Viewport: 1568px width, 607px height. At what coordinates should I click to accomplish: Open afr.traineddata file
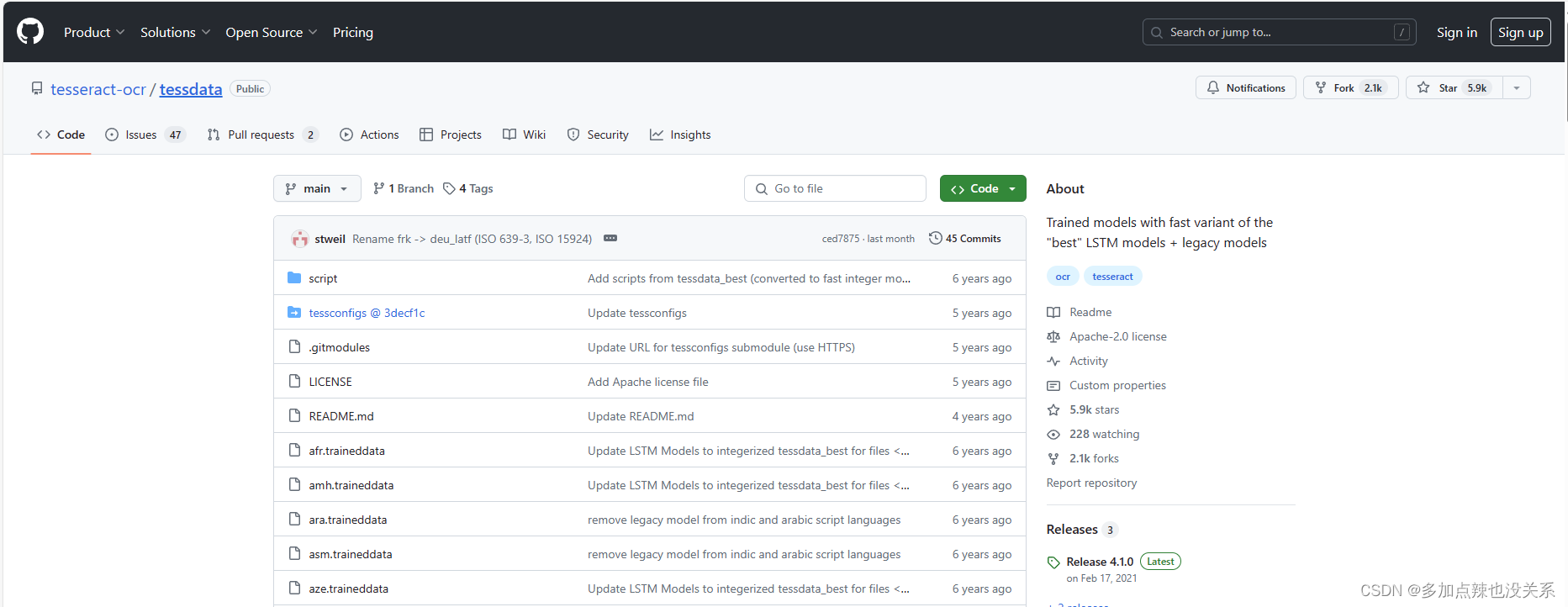(x=346, y=451)
